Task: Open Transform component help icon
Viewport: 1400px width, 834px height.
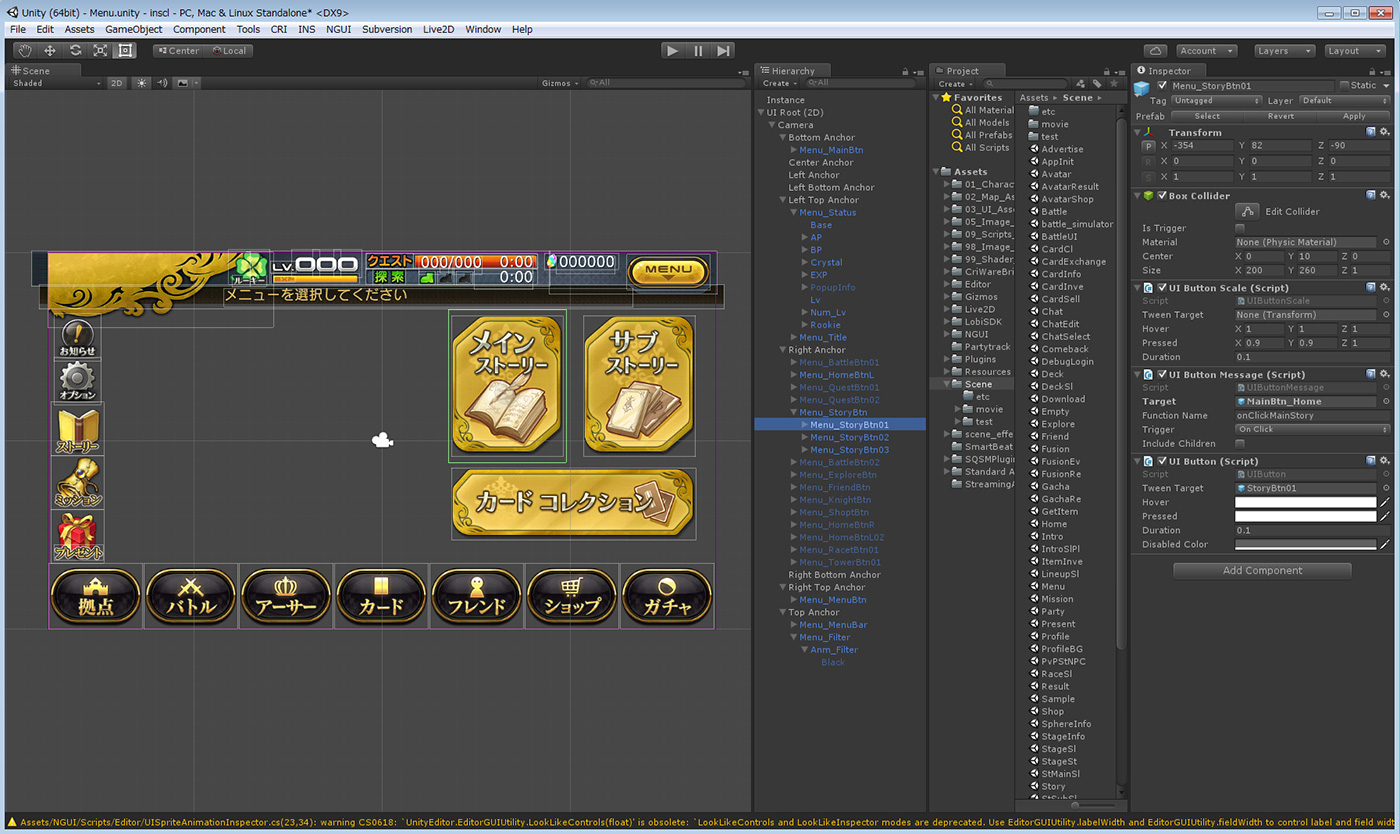Action: (x=1371, y=132)
